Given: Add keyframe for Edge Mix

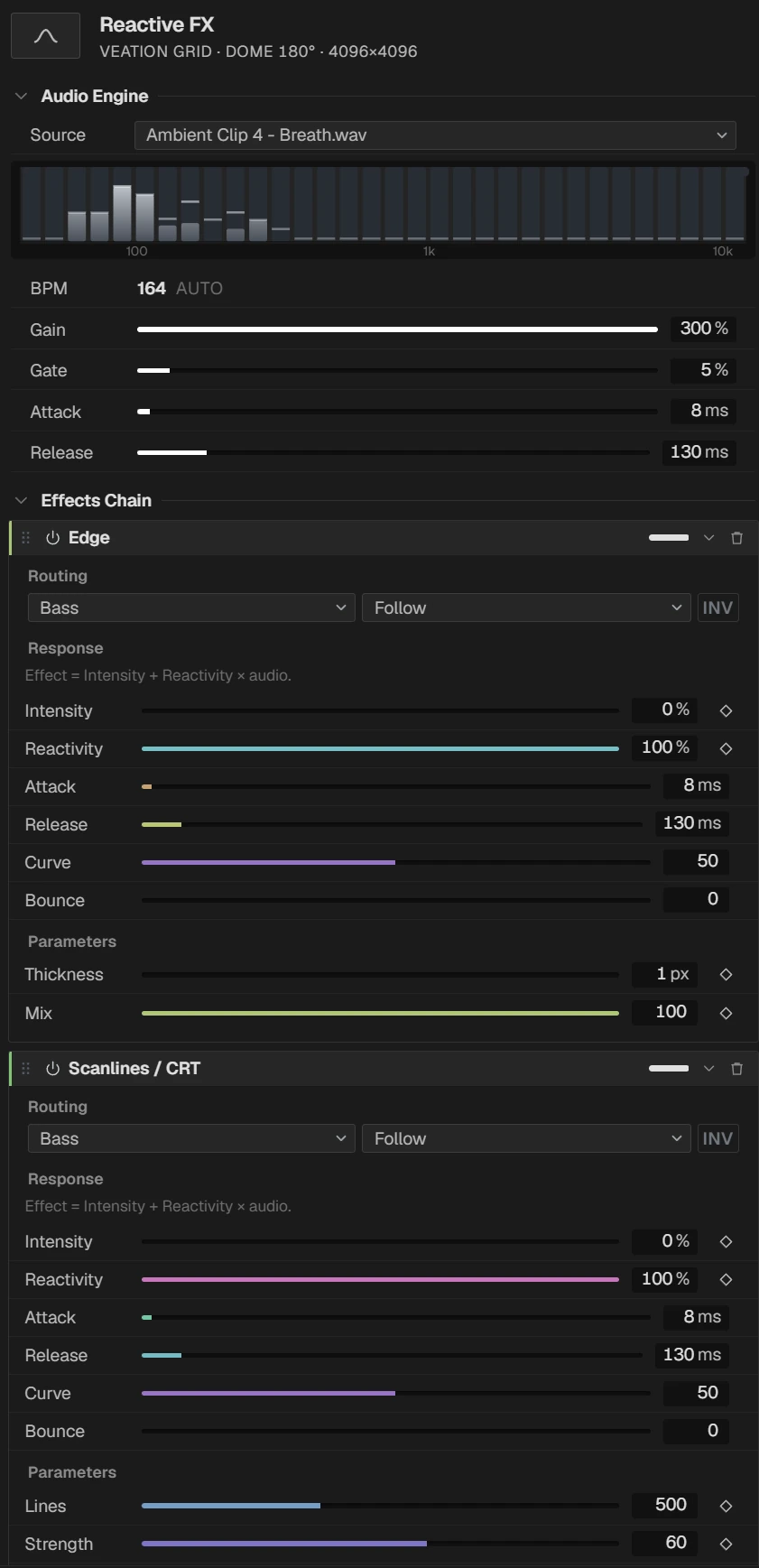Looking at the screenshot, I should click(x=726, y=1013).
